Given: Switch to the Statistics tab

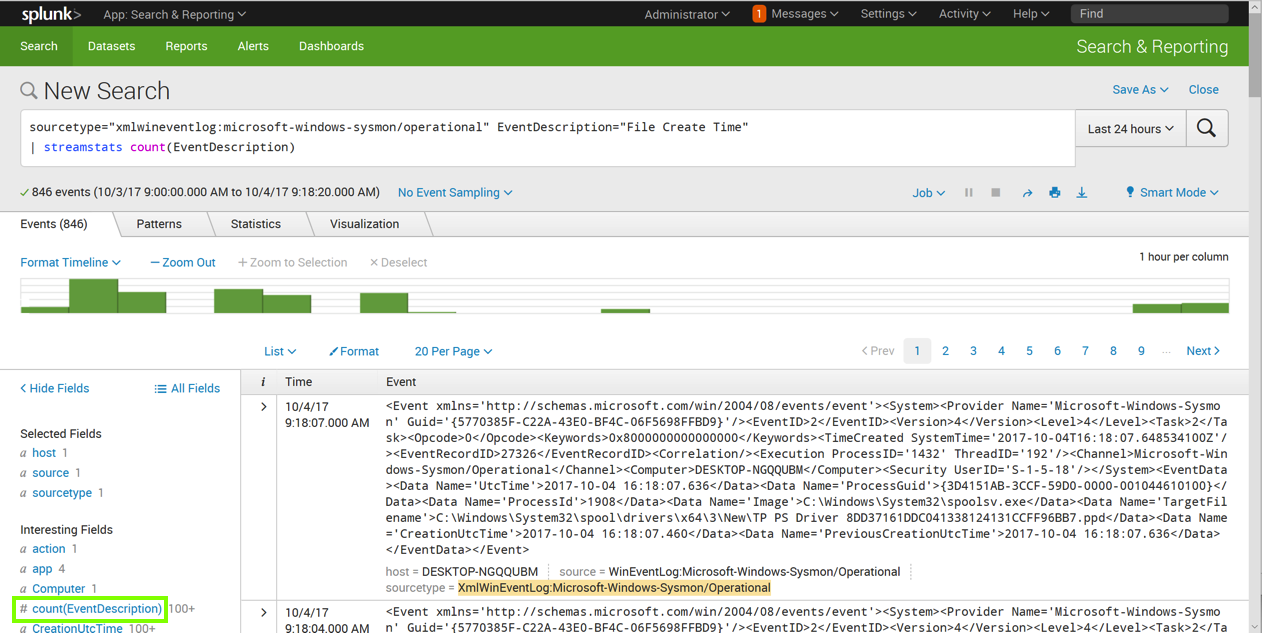Looking at the screenshot, I should click(x=256, y=224).
